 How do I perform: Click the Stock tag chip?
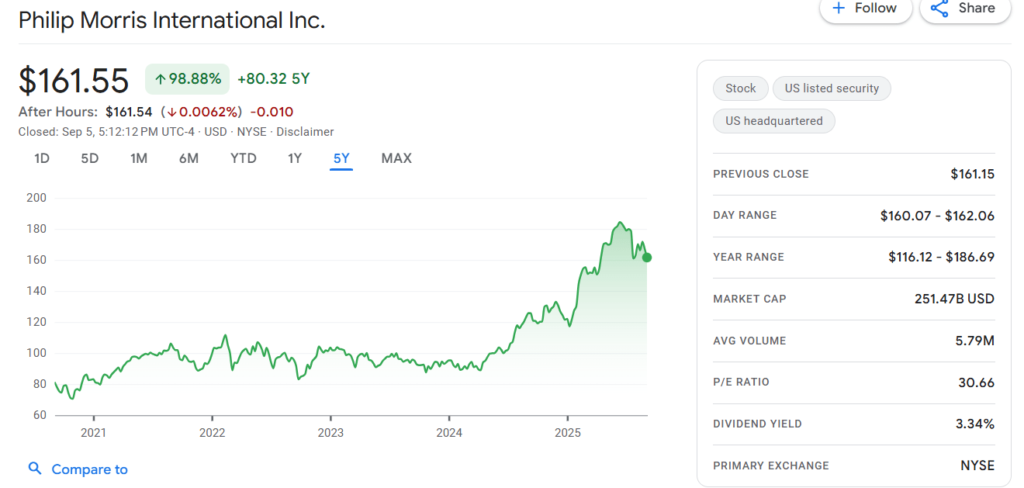click(741, 88)
